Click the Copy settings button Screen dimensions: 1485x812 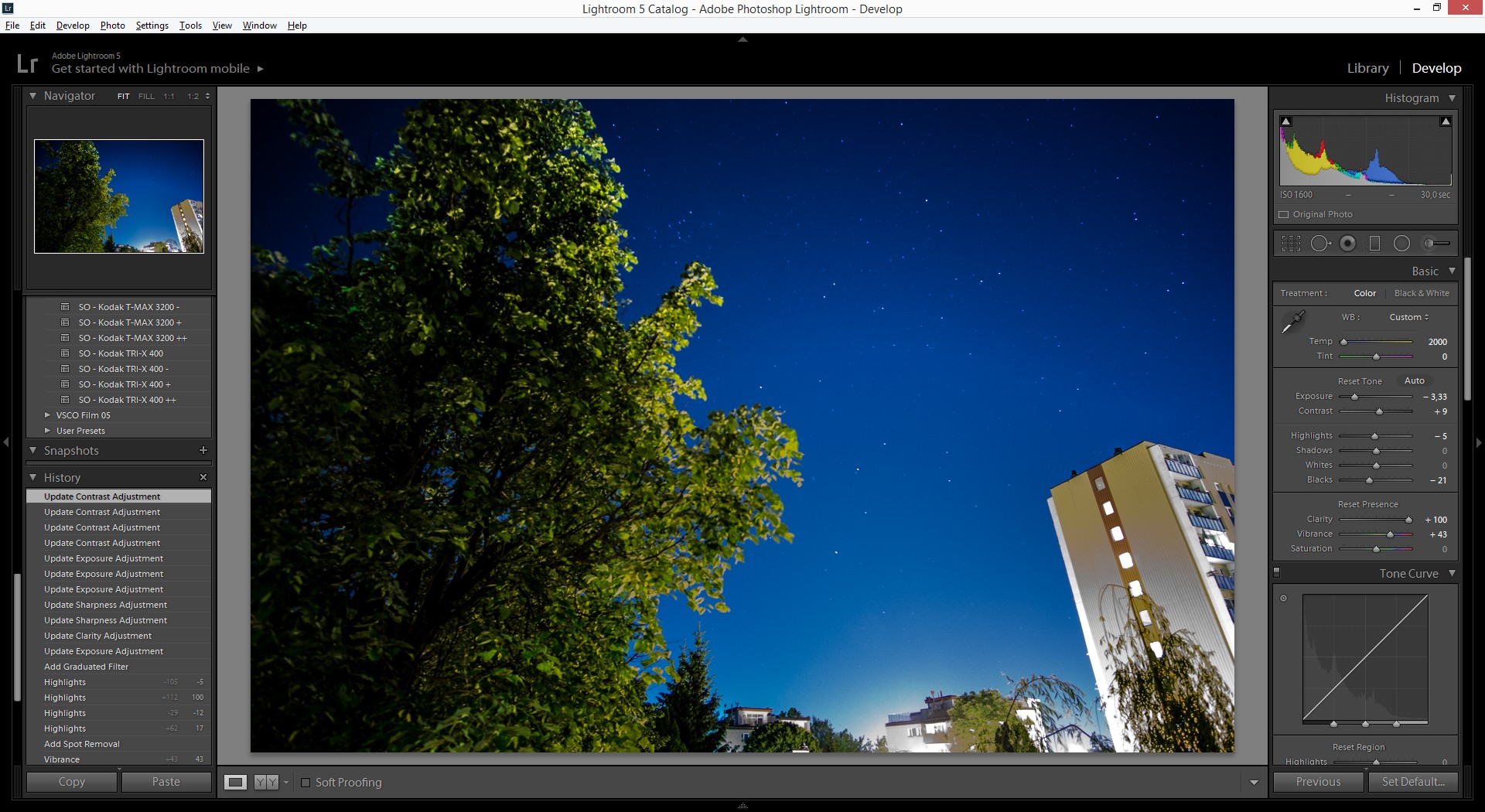pos(72,782)
